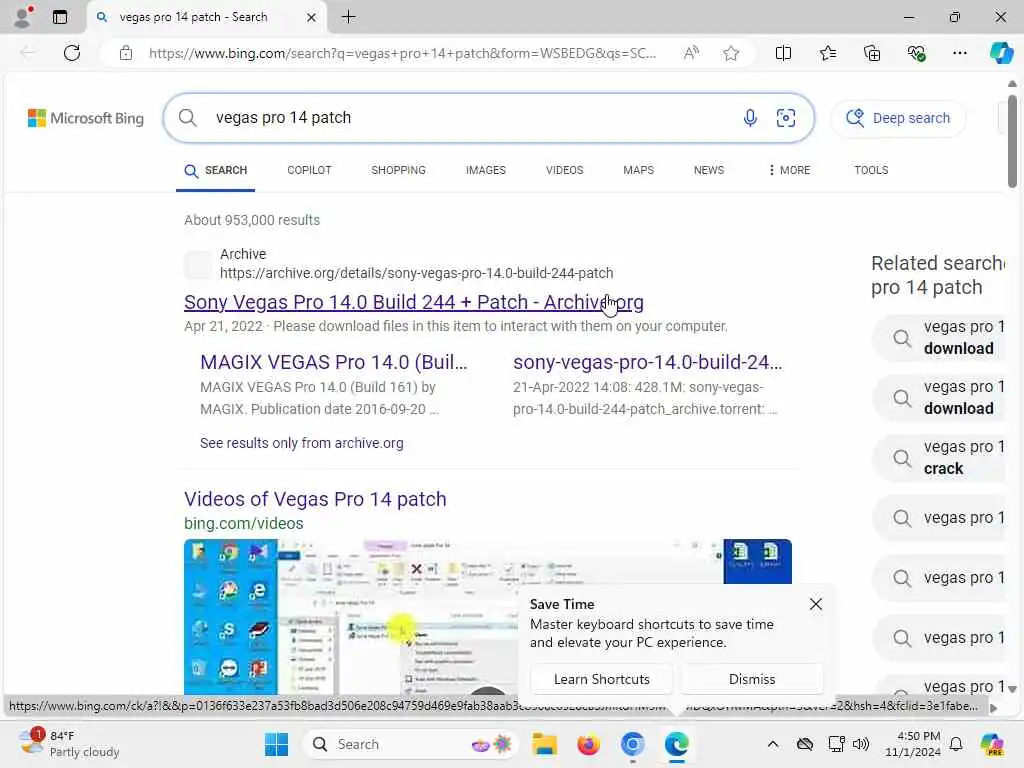Open MAGIX VEGAS Pro 14.0 sublink

334,362
